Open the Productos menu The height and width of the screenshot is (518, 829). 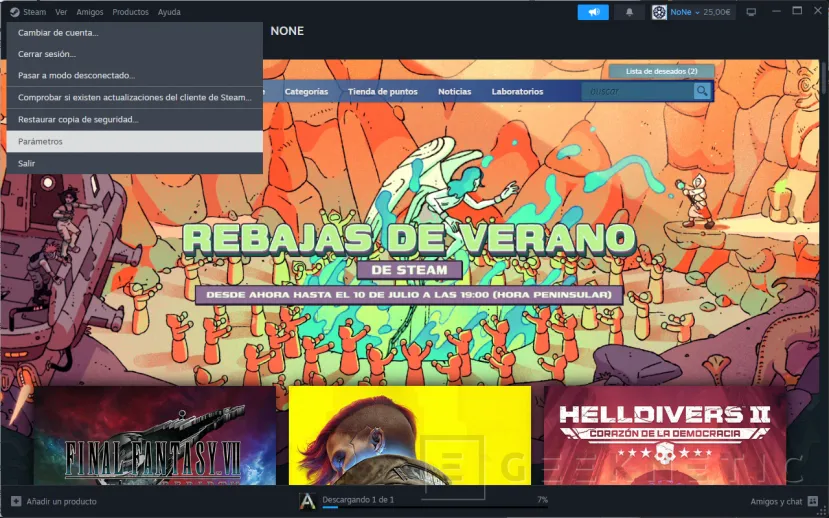coord(130,12)
